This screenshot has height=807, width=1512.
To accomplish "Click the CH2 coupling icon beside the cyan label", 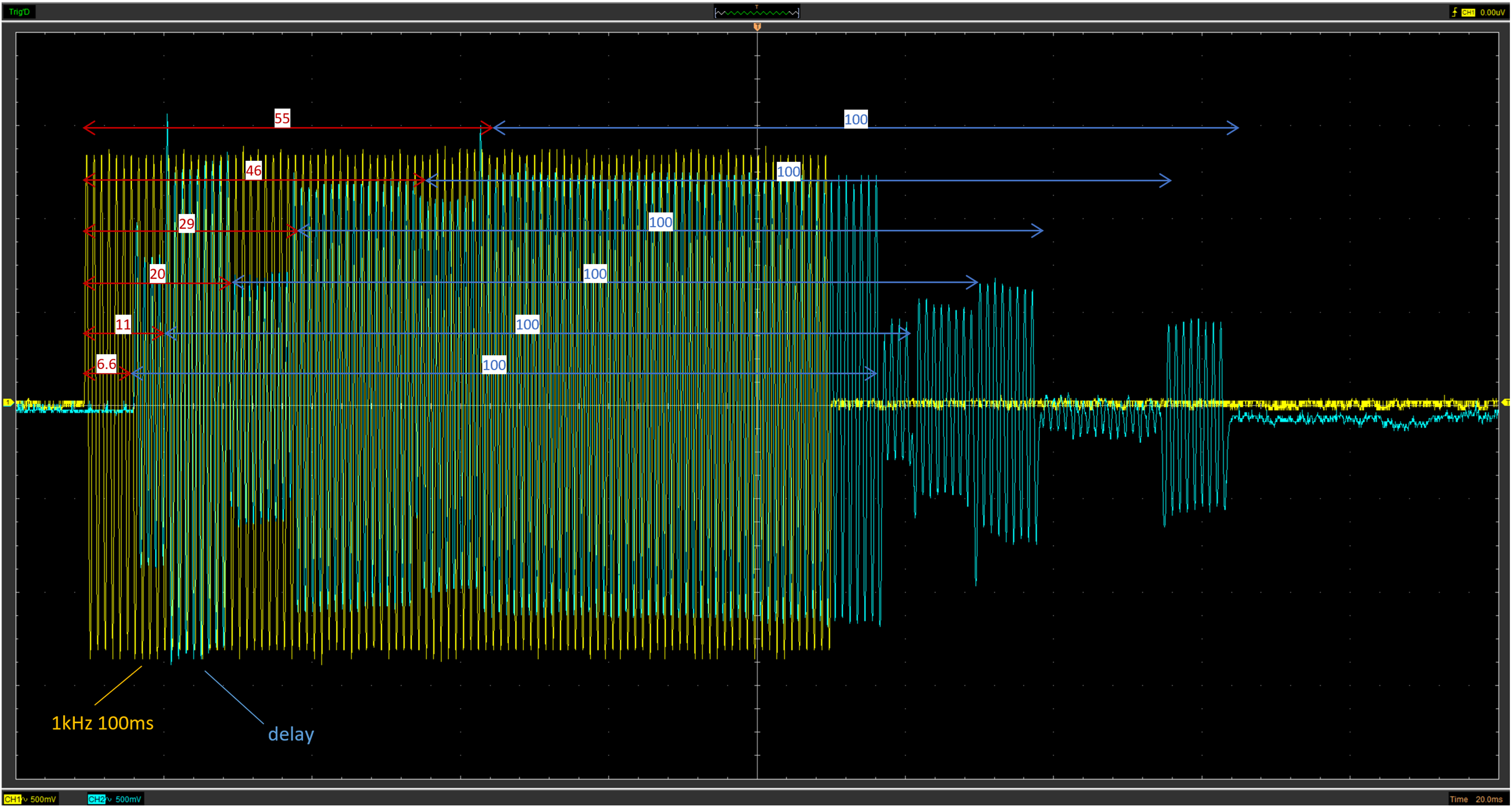I will click(109, 799).
